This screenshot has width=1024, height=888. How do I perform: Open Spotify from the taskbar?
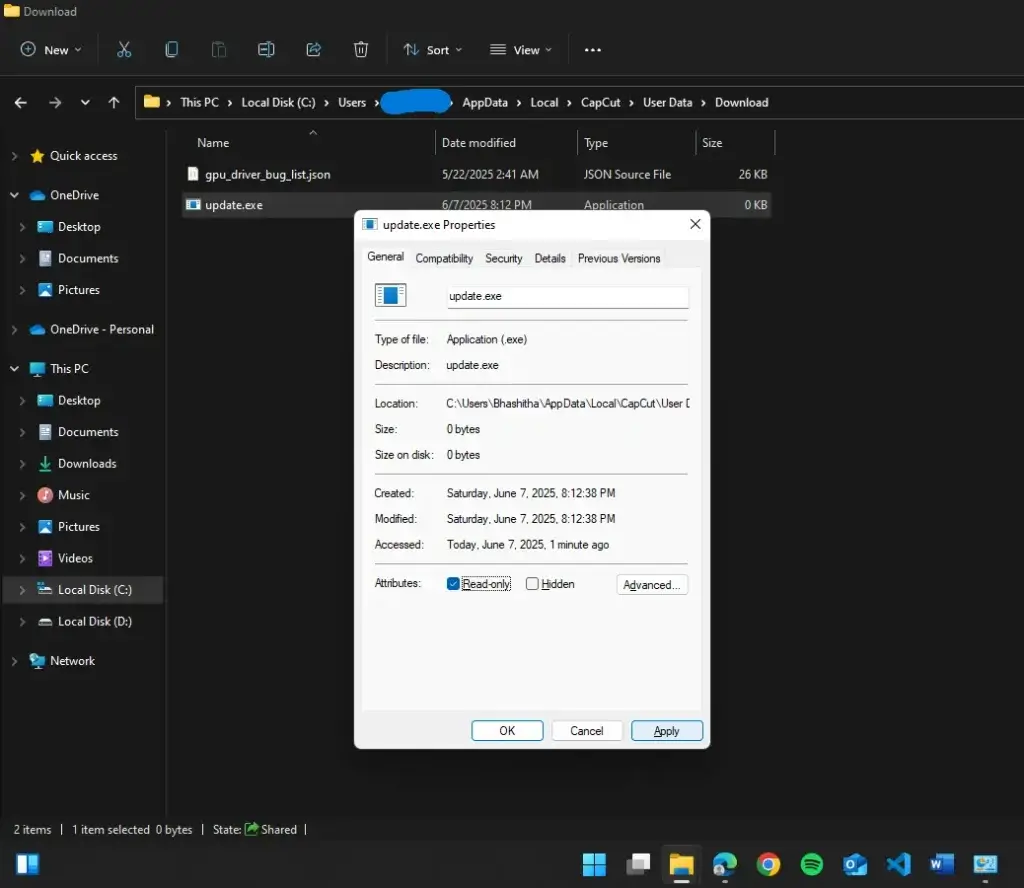pos(812,864)
